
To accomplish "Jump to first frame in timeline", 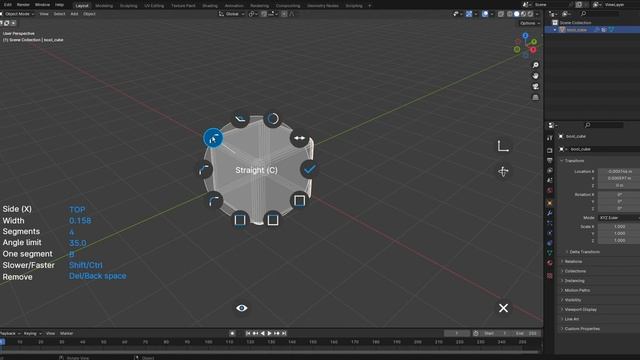I will click(x=248, y=333).
